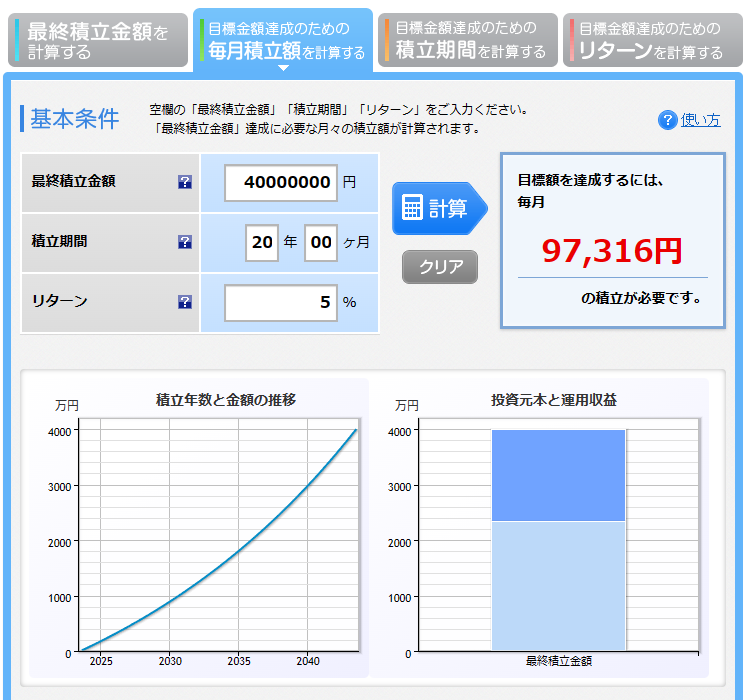The image size is (743, 700).
Task: Open help for 最終積立金額 field
Action: tap(184, 182)
